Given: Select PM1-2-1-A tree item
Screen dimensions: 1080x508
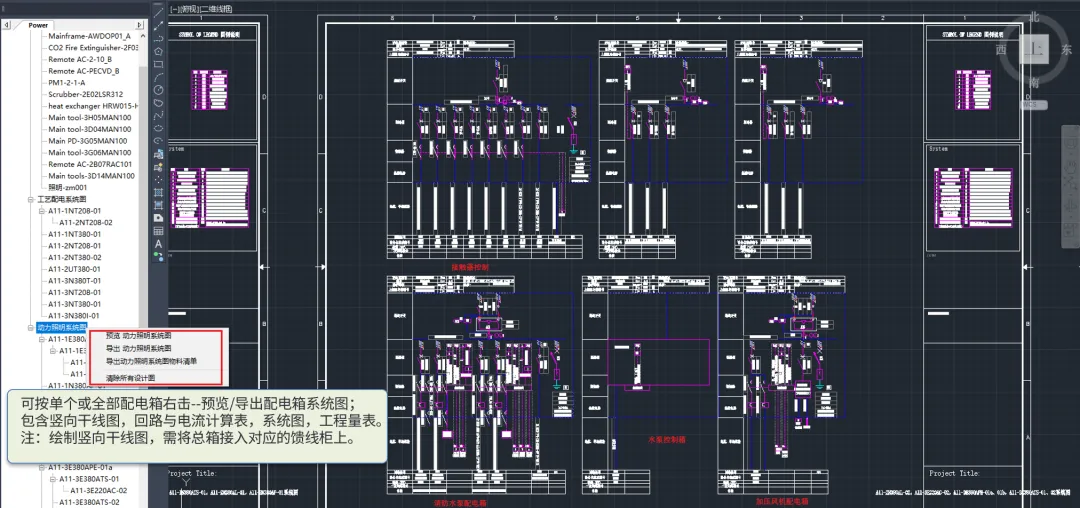Looking at the screenshot, I should (67, 83).
